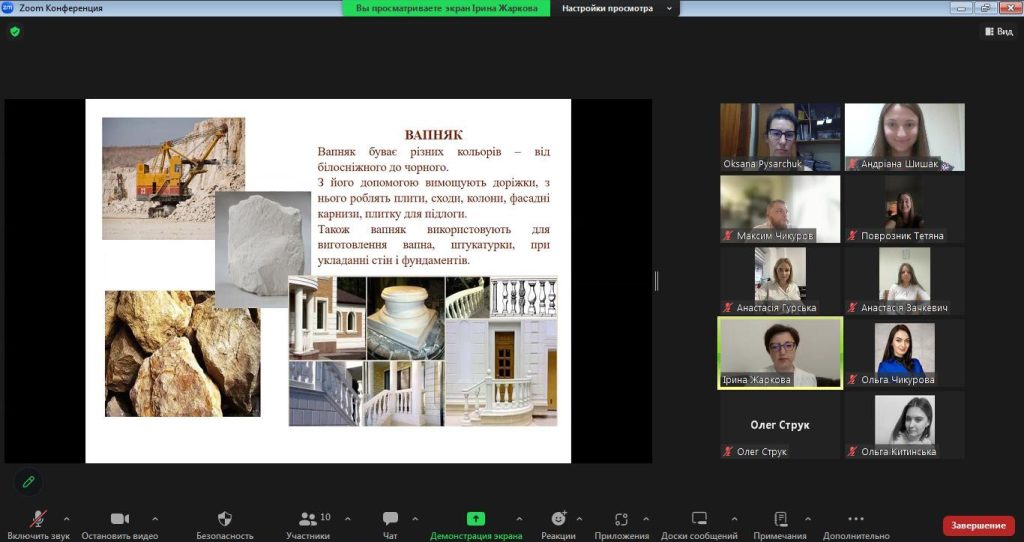1024x542 pixels.
Task: Click the green encryption shield icon
Action: 14,31
